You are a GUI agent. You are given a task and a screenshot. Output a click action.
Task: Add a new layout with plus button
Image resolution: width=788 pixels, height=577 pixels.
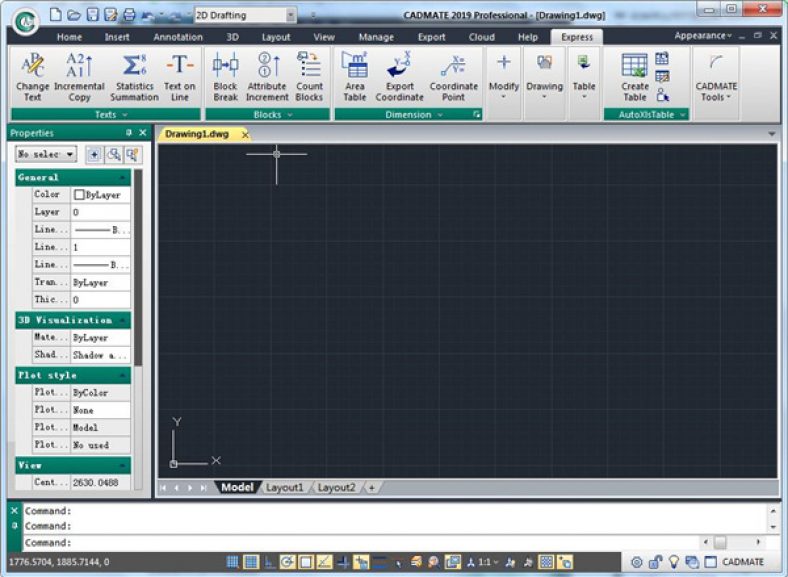coord(372,488)
